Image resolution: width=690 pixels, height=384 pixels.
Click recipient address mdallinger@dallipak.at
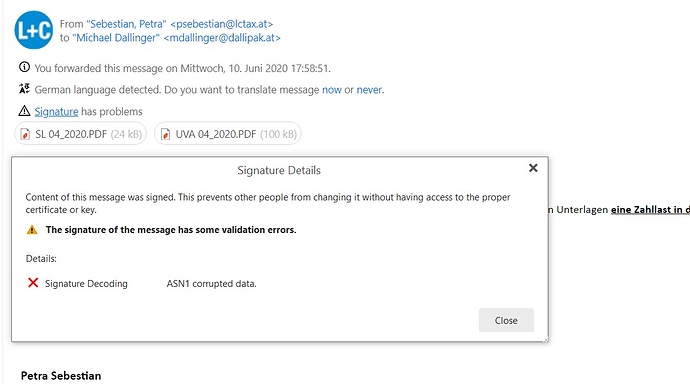[222, 38]
